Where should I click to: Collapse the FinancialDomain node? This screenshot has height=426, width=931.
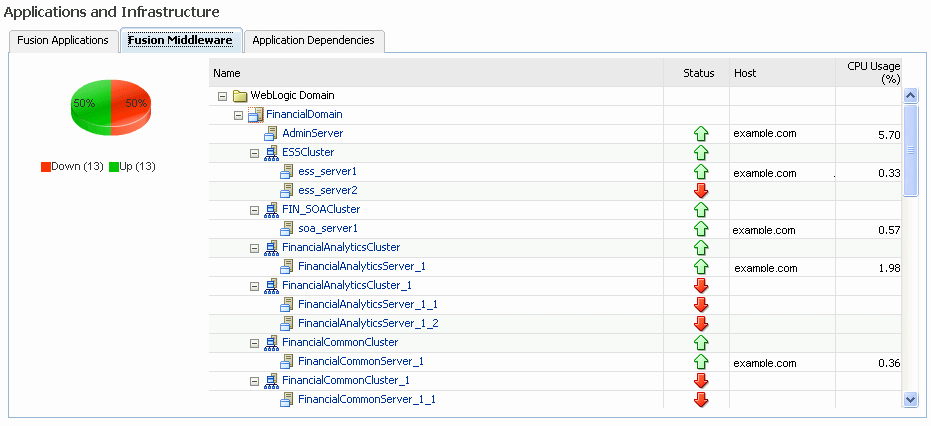239,115
